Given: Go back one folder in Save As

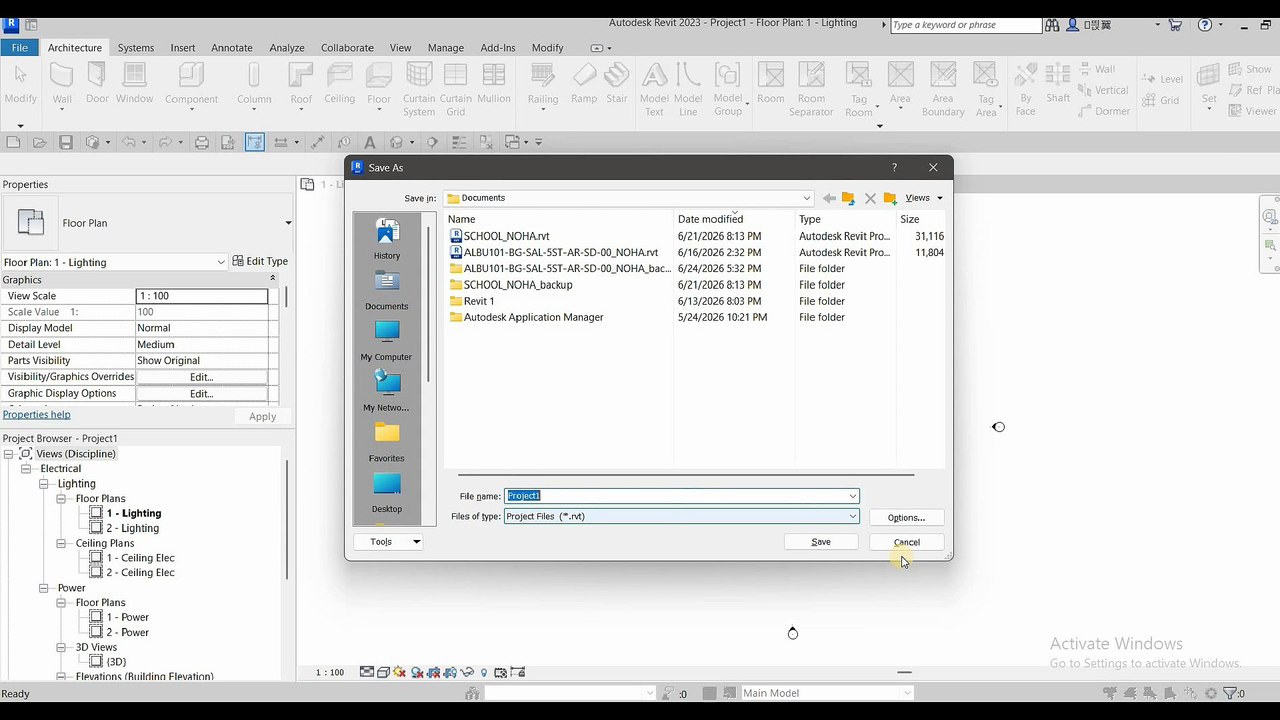Looking at the screenshot, I should click(x=828, y=198).
